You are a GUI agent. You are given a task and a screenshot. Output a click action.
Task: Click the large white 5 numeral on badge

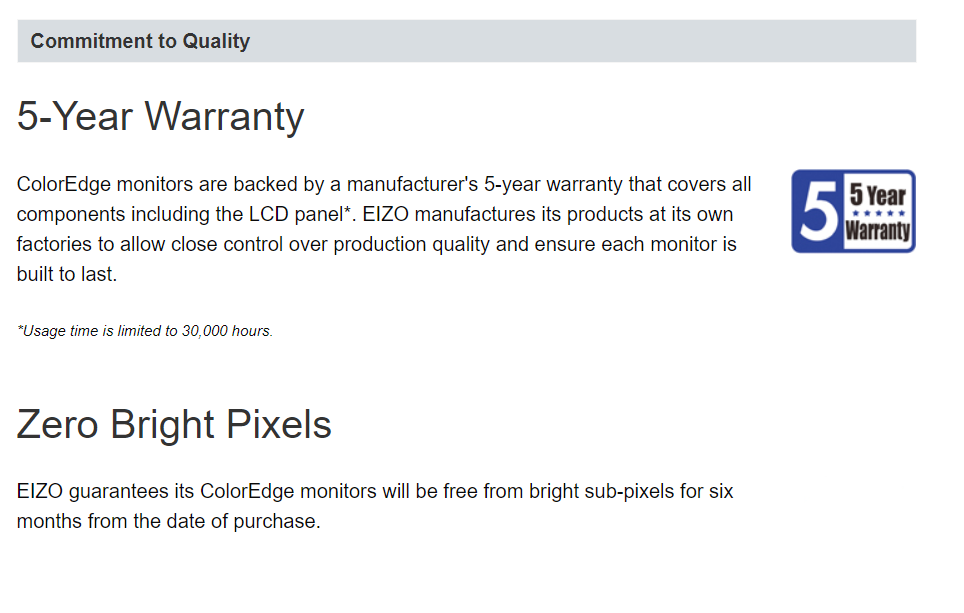(817, 211)
